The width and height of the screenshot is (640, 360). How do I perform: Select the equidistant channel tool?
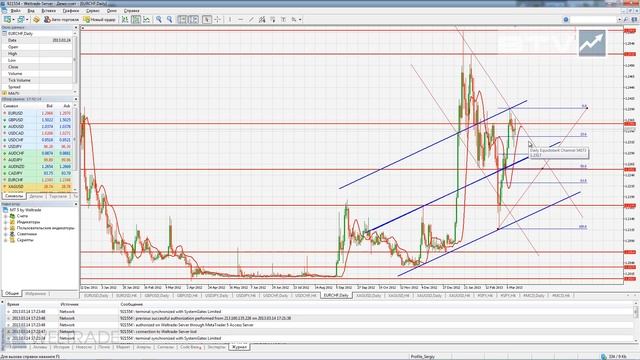[262, 19]
